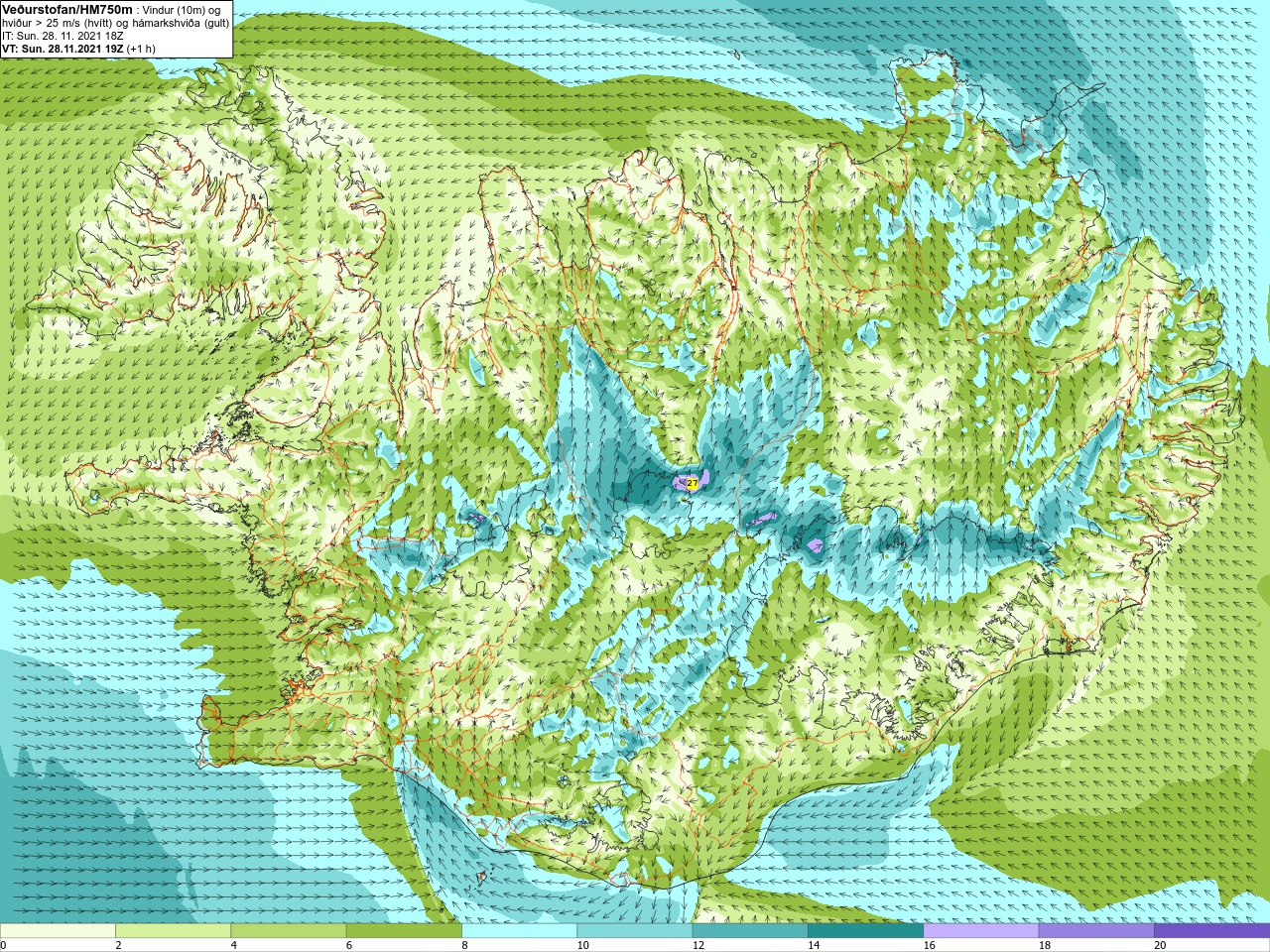Screen dimensions: 1270x952
Task: Click the "Veðurstofan/HM750m" map title
Action: coord(67,9)
